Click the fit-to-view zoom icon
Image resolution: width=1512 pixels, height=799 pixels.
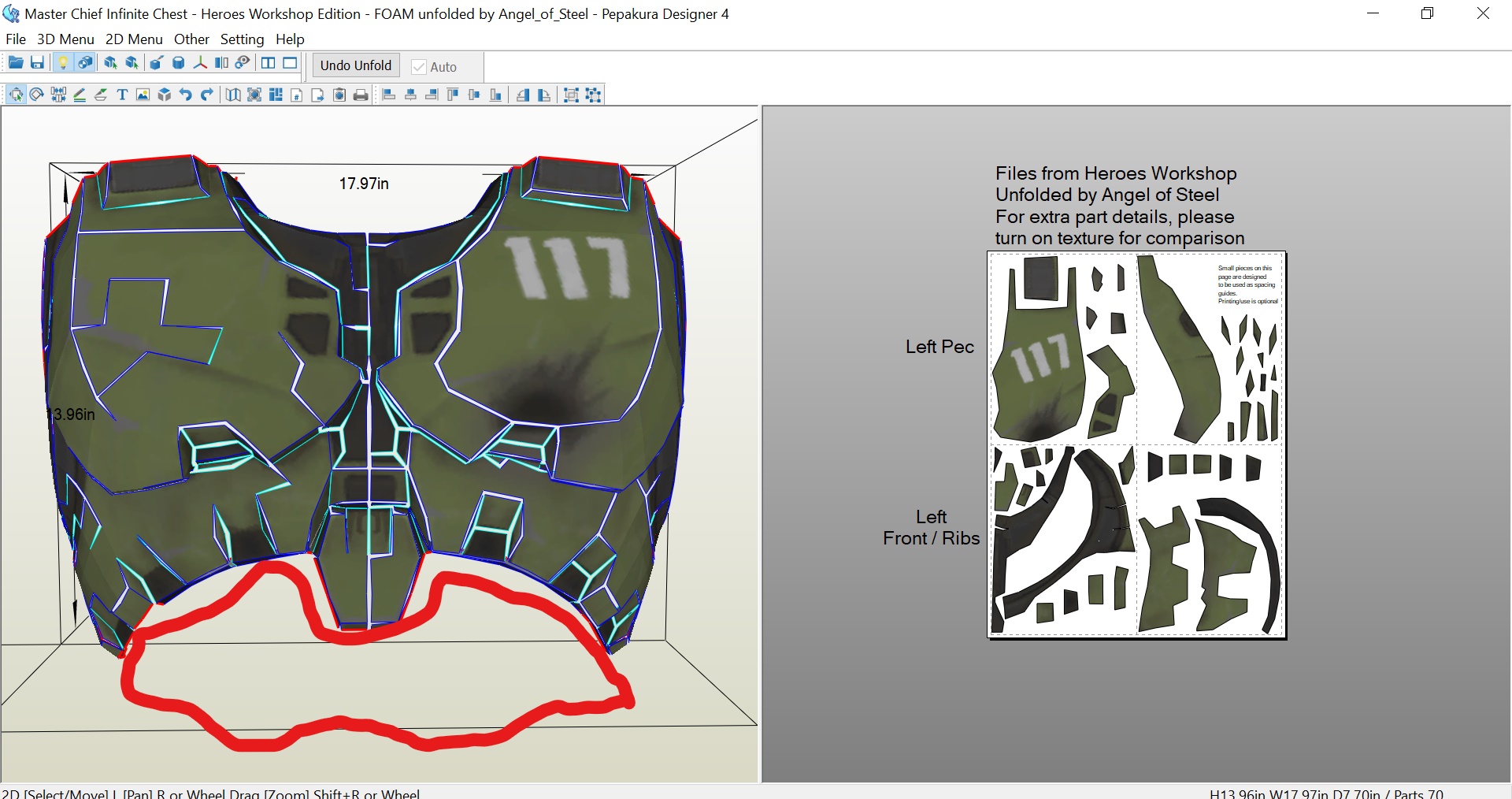(254, 95)
